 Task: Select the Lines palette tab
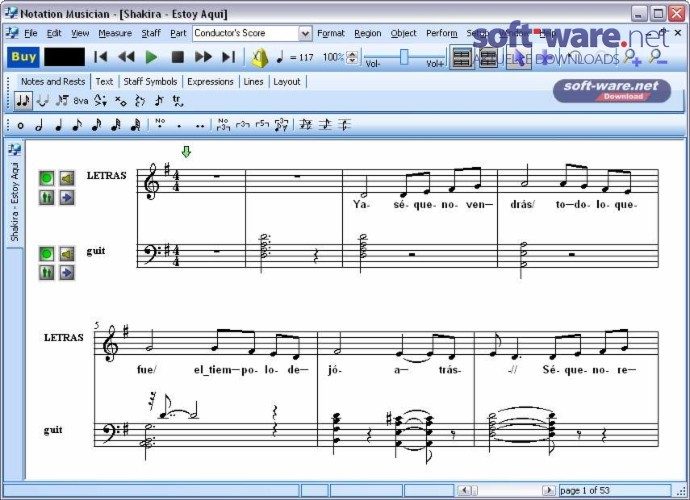(253, 81)
